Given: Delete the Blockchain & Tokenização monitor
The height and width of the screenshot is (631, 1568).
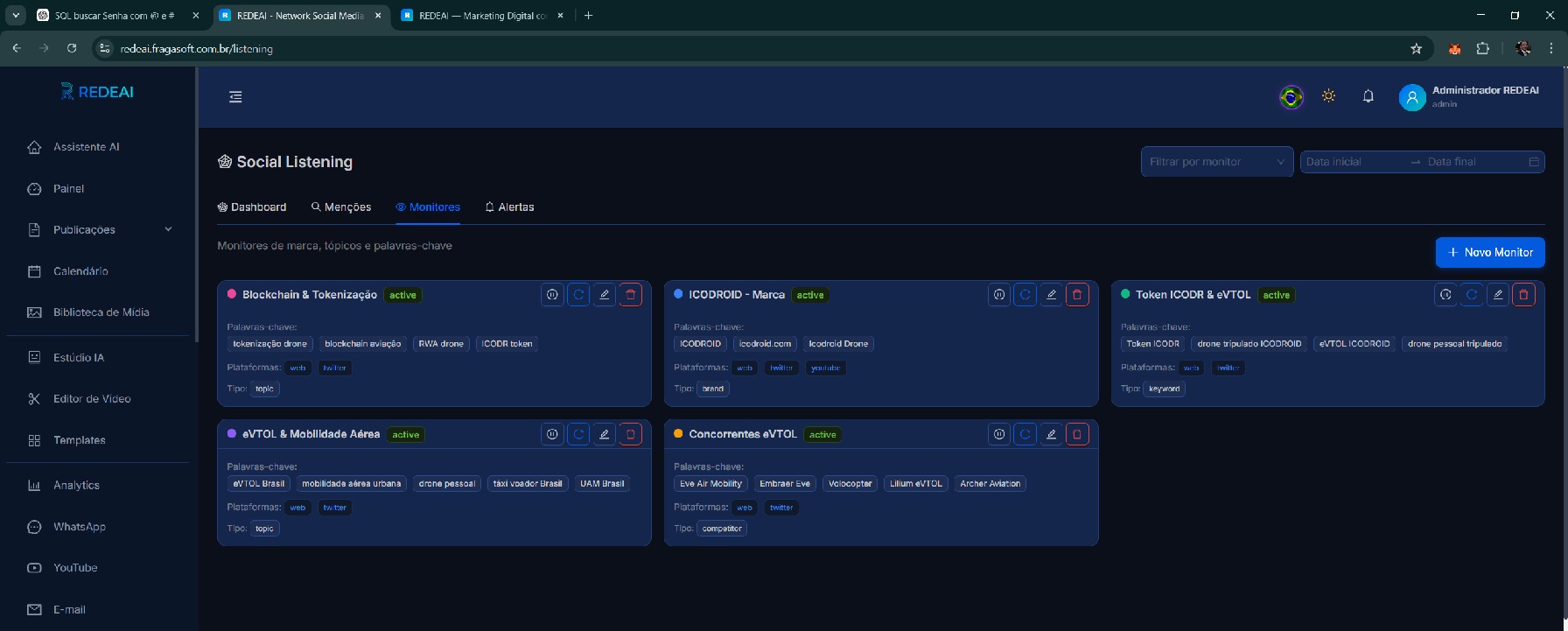Looking at the screenshot, I should coord(630,295).
